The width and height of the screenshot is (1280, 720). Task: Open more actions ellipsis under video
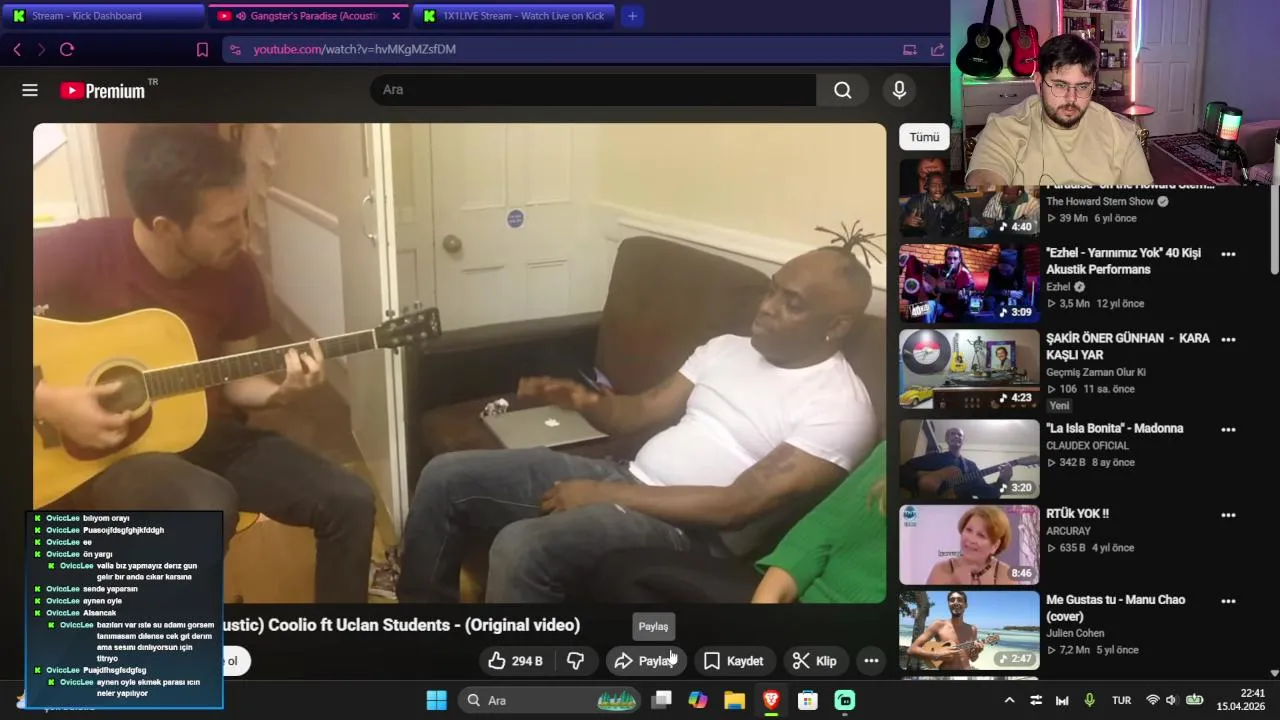(x=871, y=661)
